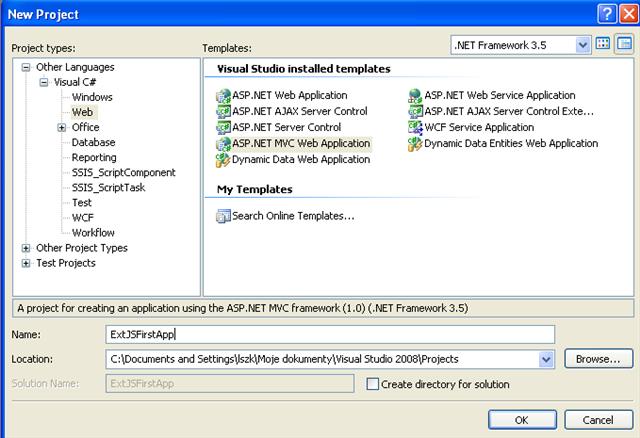Image resolution: width=640 pixels, height=438 pixels.
Task: Open the Search Online Templates icon
Action: tap(223, 216)
